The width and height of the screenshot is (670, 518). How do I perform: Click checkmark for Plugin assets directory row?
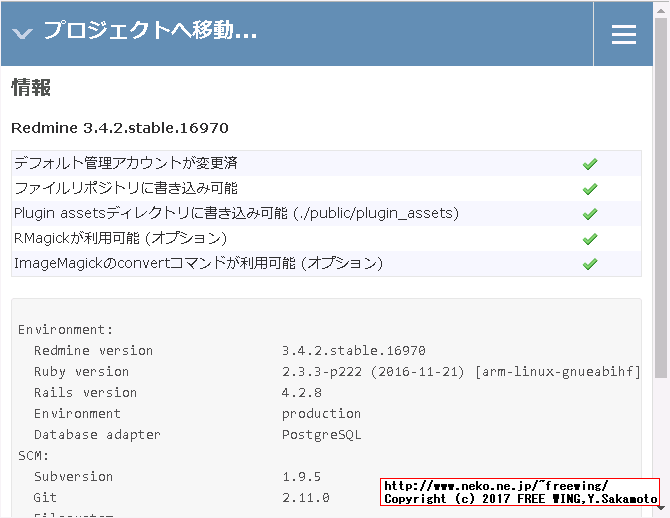click(x=590, y=214)
